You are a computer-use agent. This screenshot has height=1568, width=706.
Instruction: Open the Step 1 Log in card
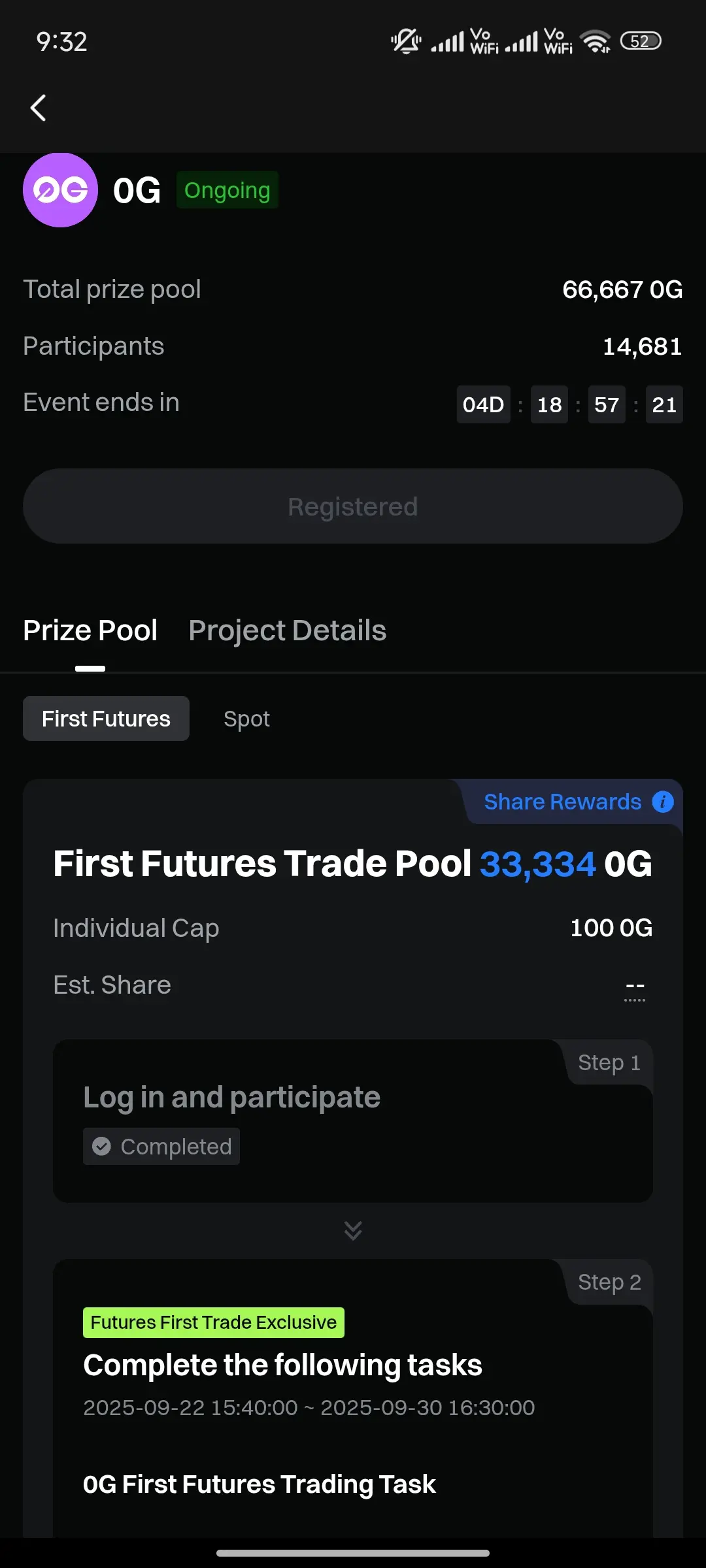(353, 1121)
